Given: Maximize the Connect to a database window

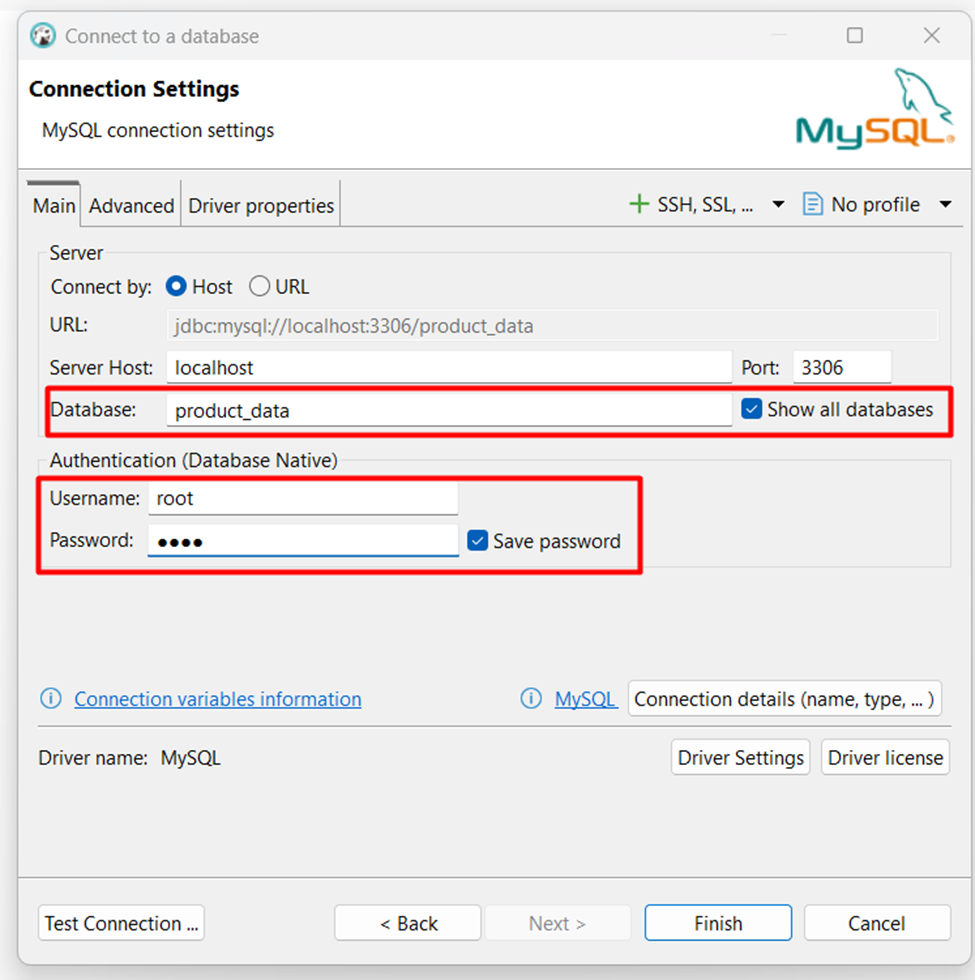Looking at the screenshot, I should click(854, 35).
